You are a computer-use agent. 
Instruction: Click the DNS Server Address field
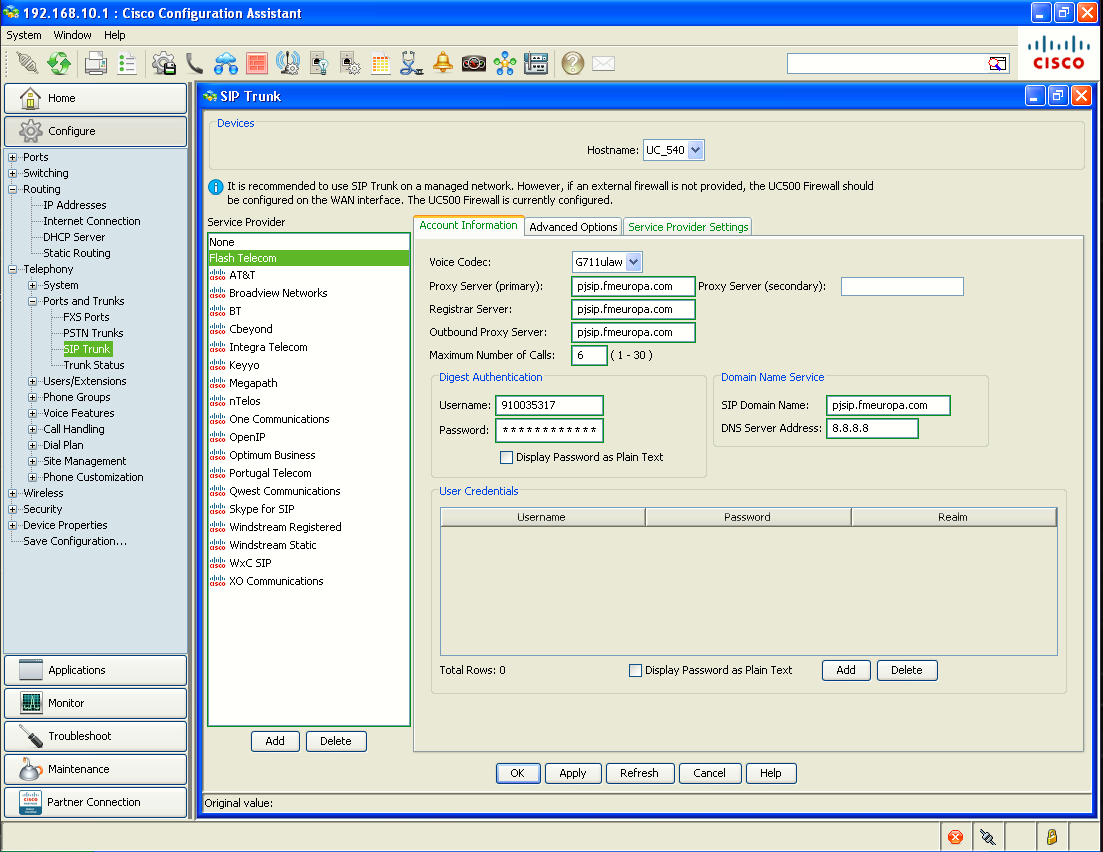(x=872, y=428)
